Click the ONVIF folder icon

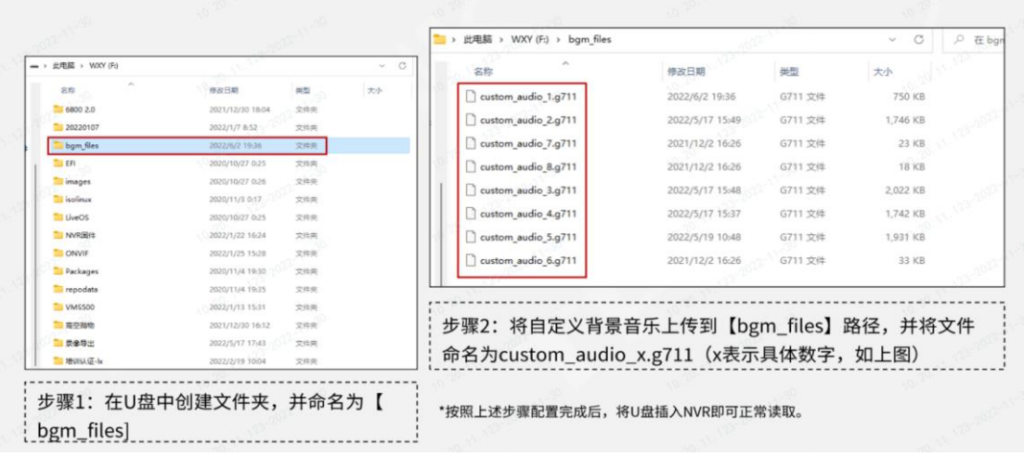(57, 253)
